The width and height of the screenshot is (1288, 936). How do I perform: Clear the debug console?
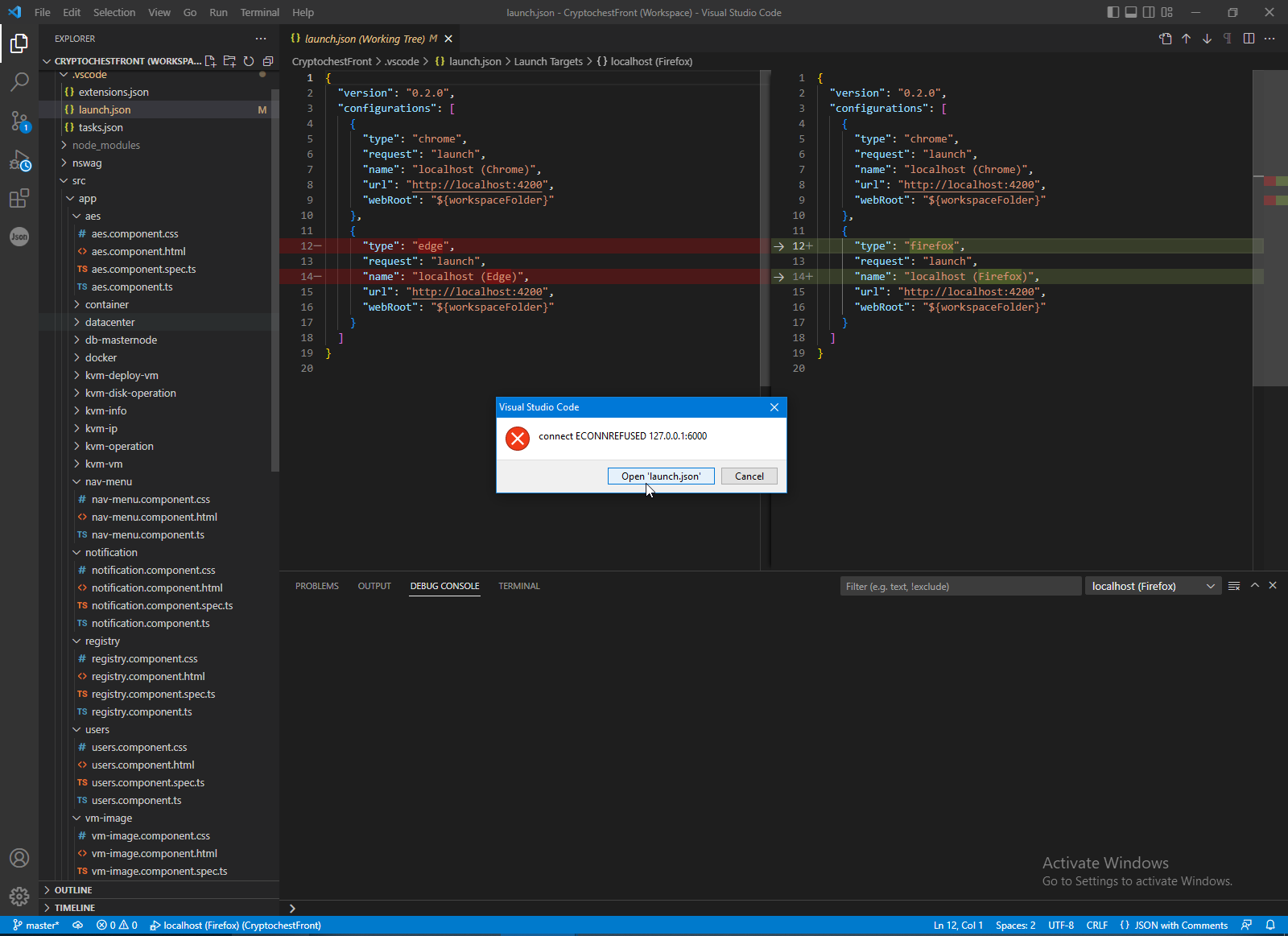point(1234,586)
